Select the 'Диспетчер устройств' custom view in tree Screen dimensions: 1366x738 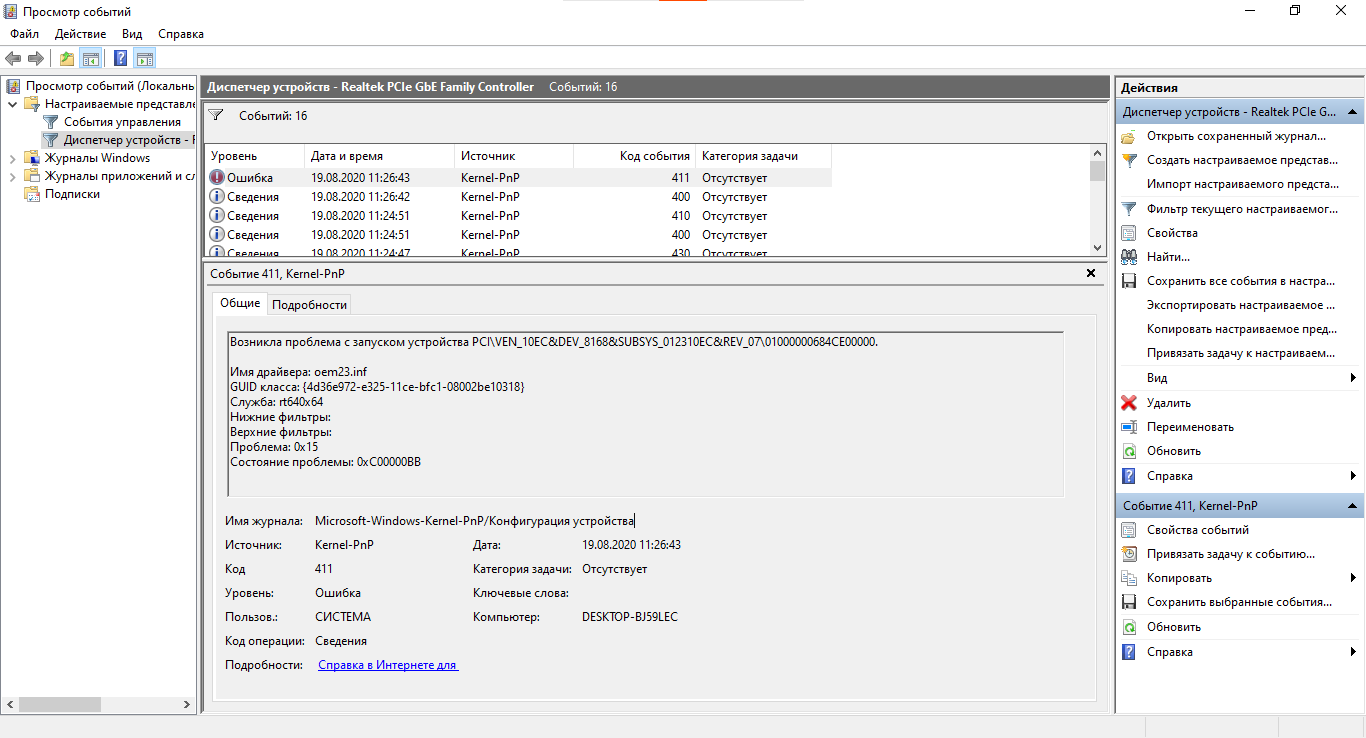[120, 140]
